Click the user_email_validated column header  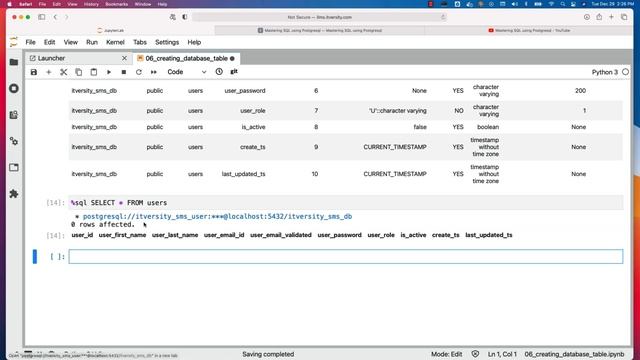pyautogui.click(x=281, y=235)
